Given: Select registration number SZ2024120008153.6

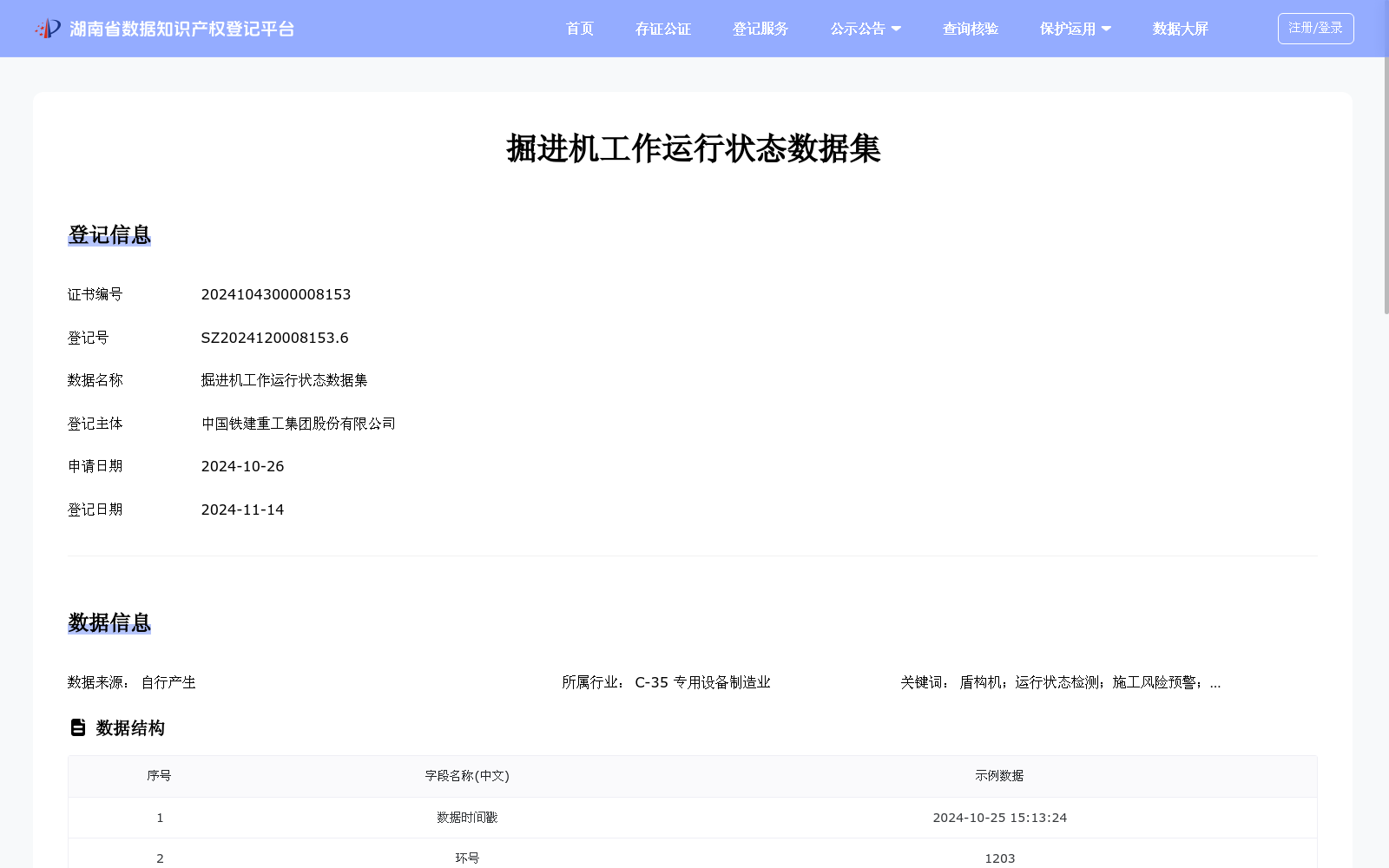Looking at the screenshot, I should 274,338.
